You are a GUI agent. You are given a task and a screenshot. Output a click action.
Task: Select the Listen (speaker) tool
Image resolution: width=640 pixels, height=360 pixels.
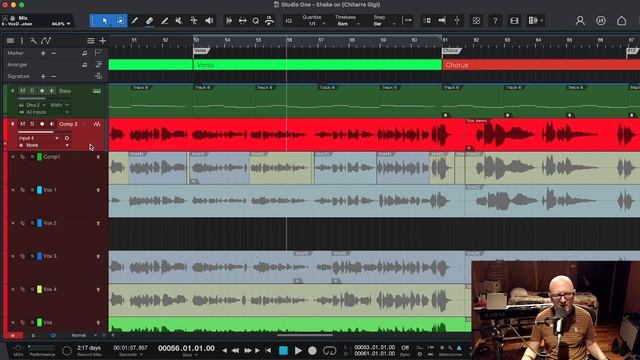(x=209, y=20)
